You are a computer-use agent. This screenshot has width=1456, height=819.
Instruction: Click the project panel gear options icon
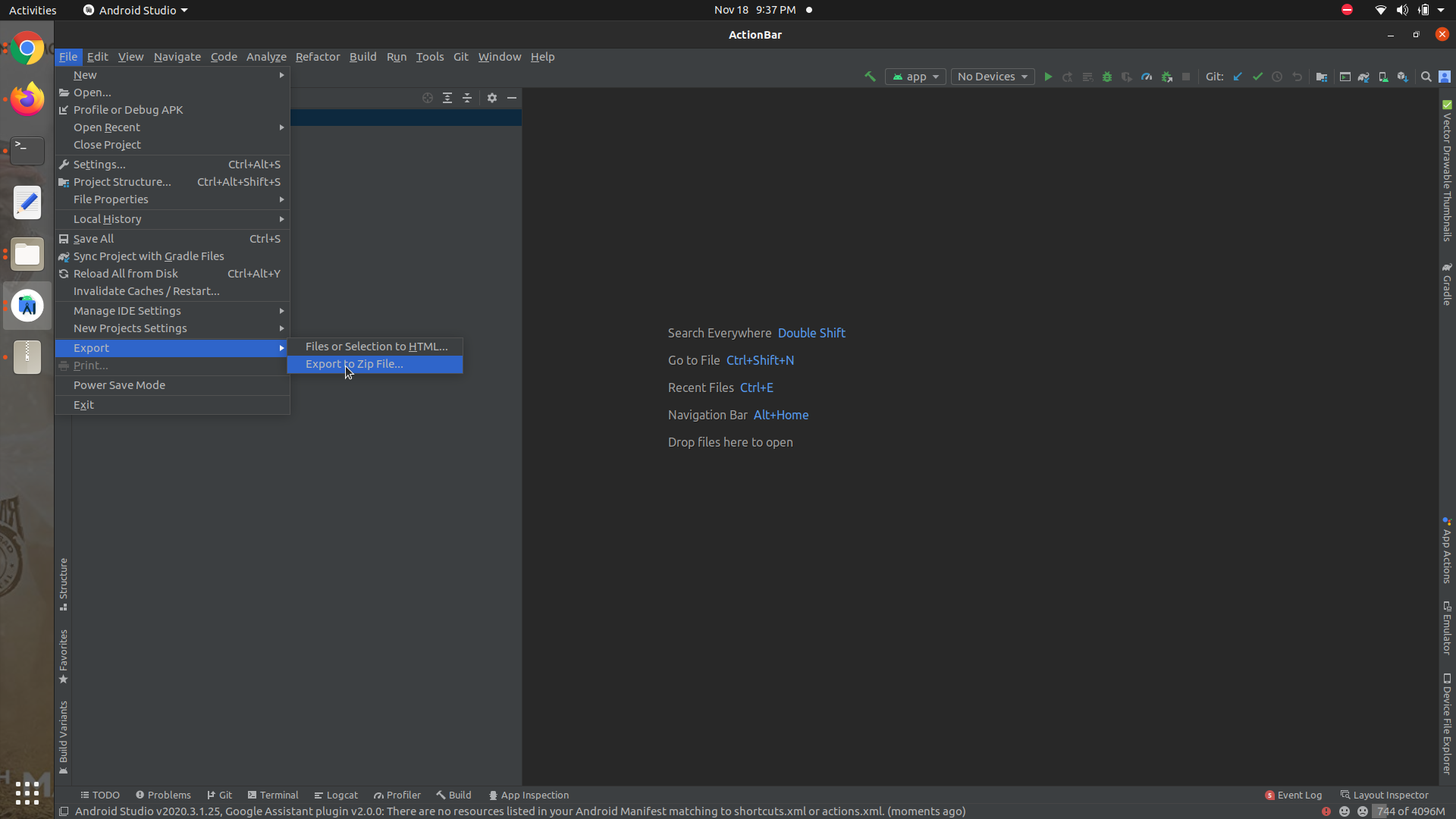pos(492,98)
